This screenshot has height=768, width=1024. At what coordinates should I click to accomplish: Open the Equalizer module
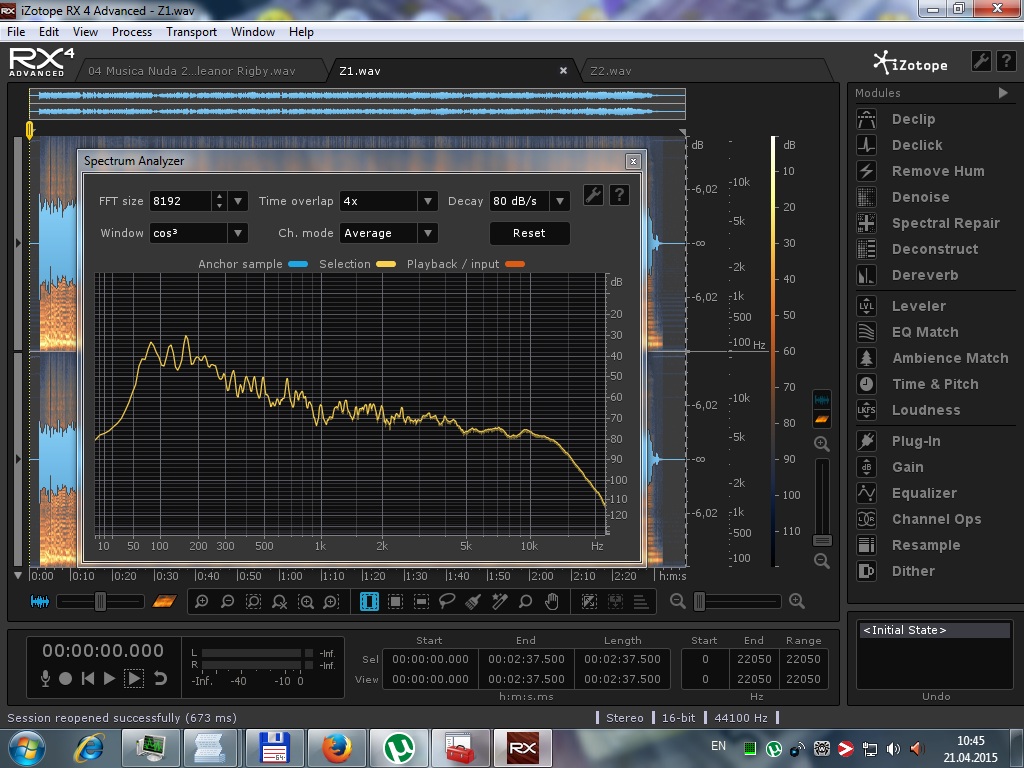(923, 493)
